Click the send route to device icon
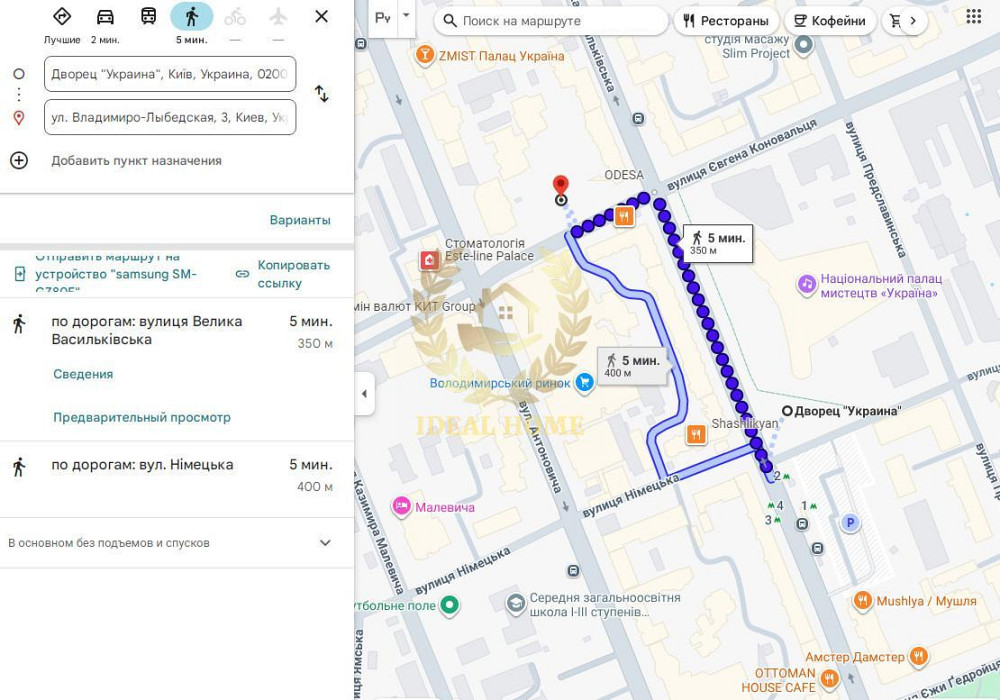This screenshot has width=1000, height=700. (x=19, y=274)
